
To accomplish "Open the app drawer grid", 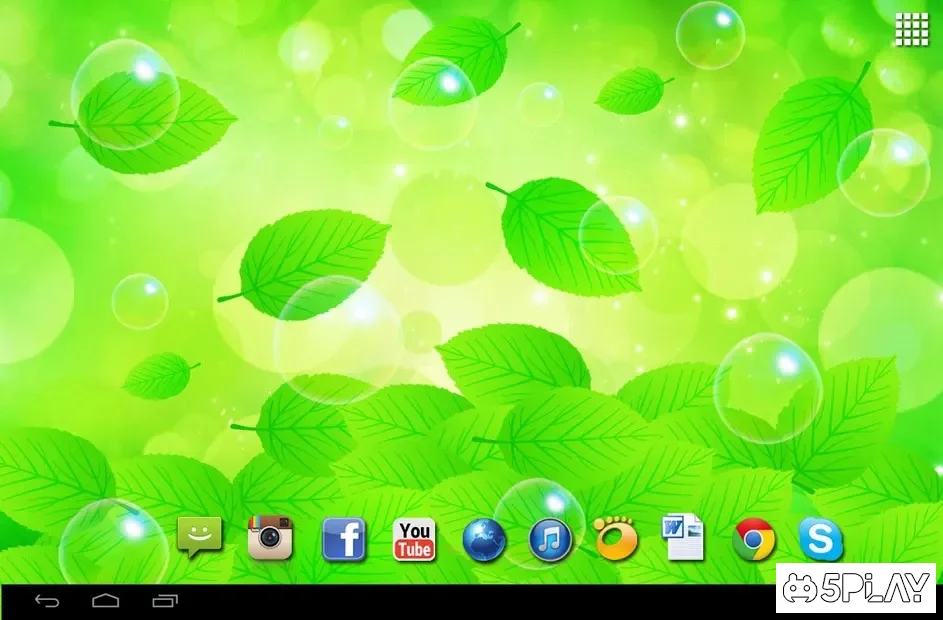I will tap(911, 29).
